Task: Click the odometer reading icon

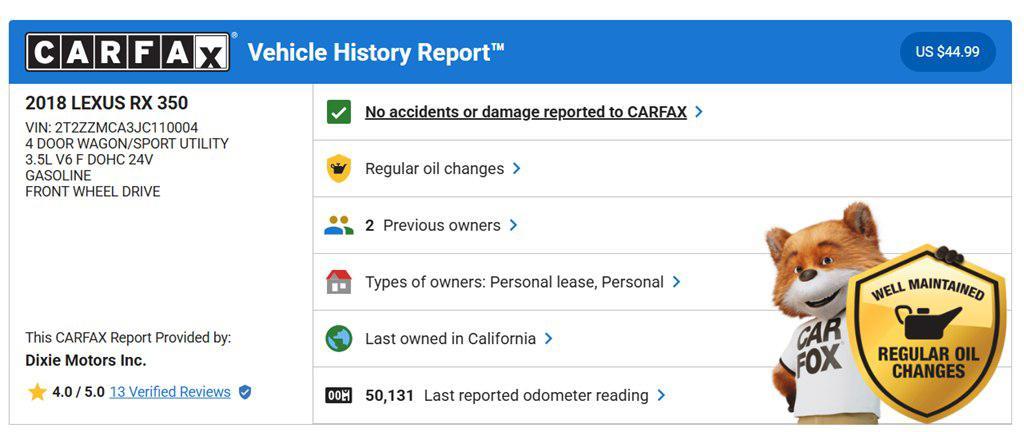Action: pos(338,395)
